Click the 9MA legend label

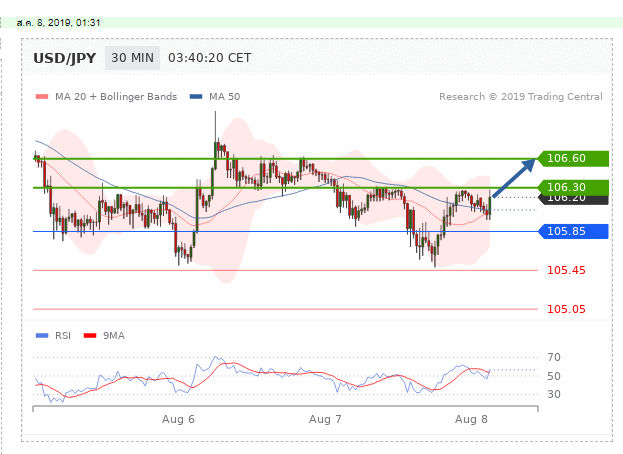(114, 336)
